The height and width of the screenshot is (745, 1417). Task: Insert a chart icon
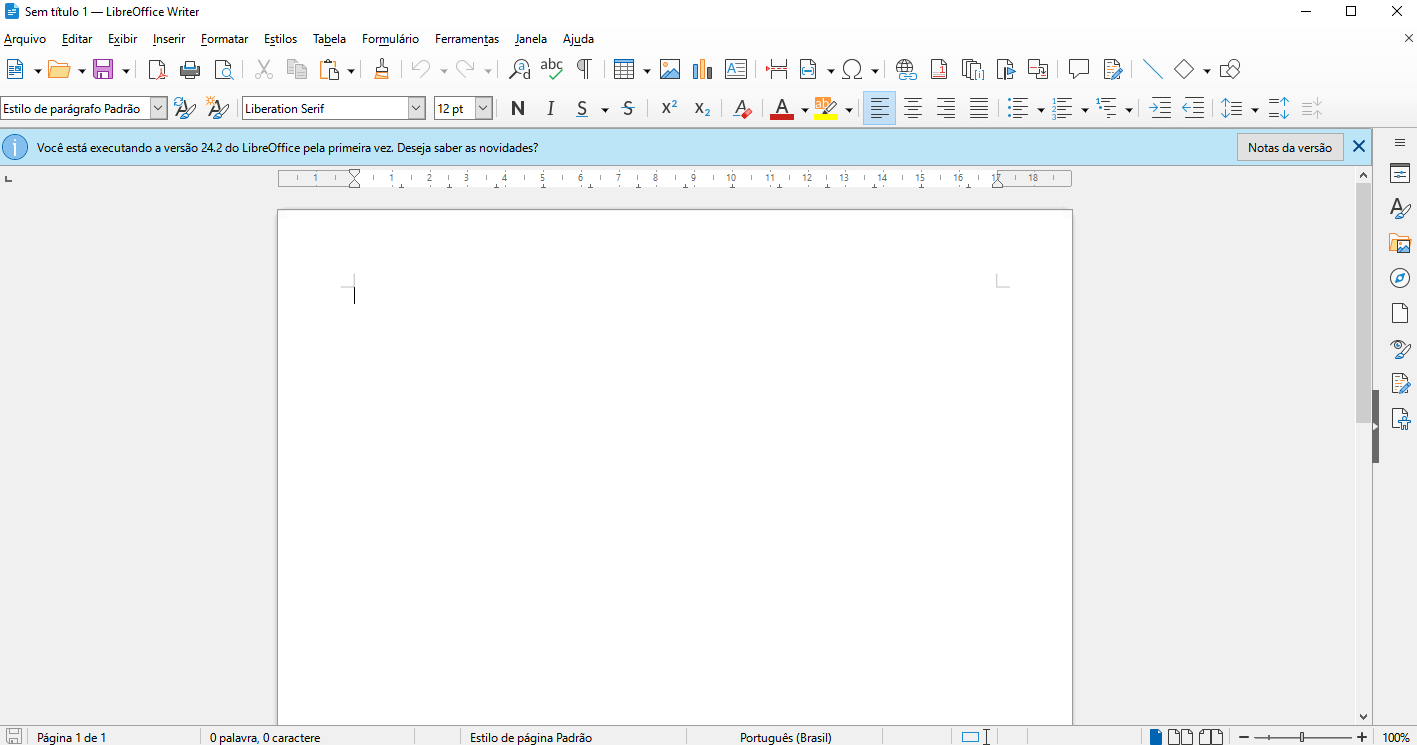[703, 70]
